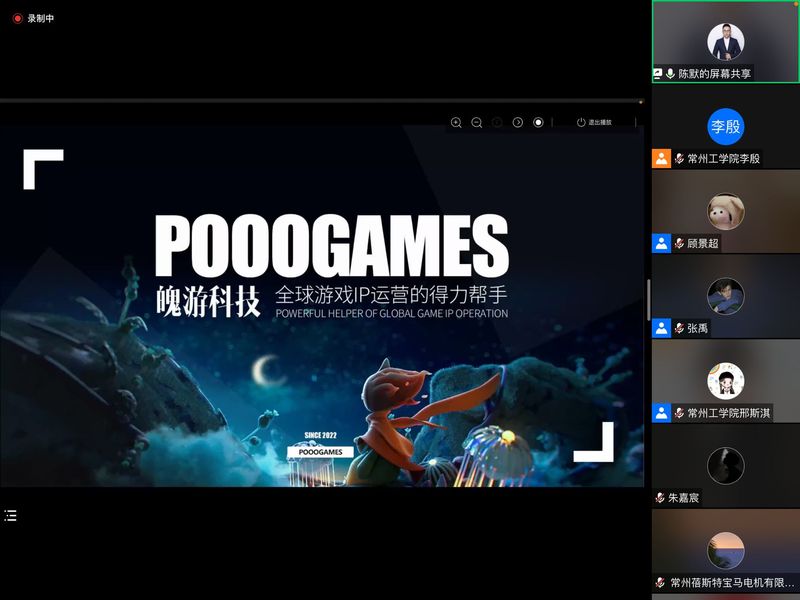Go to the next slide arrow
This screenshot has height=600, width=800.
pos(518,122)
